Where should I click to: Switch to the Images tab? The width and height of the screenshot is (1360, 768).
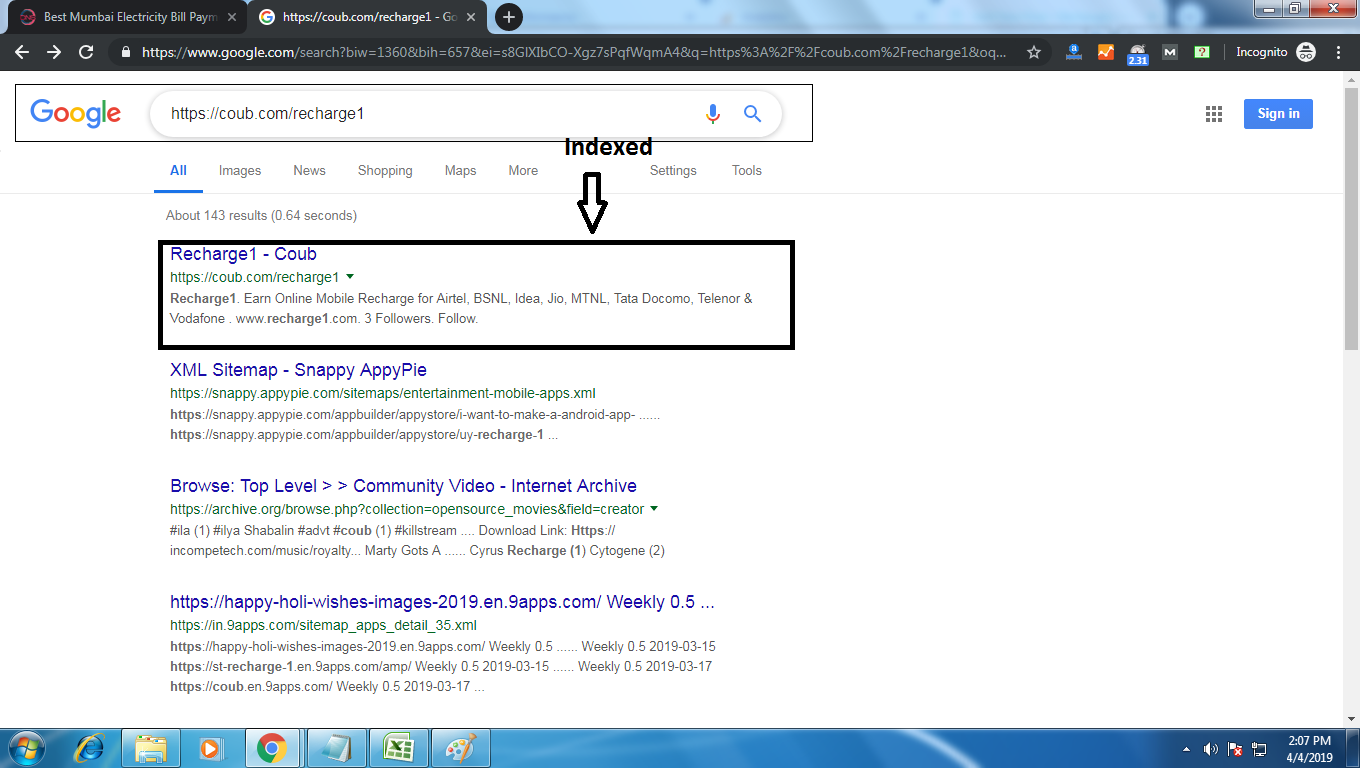pyautogui.click(x=240, y=171)
